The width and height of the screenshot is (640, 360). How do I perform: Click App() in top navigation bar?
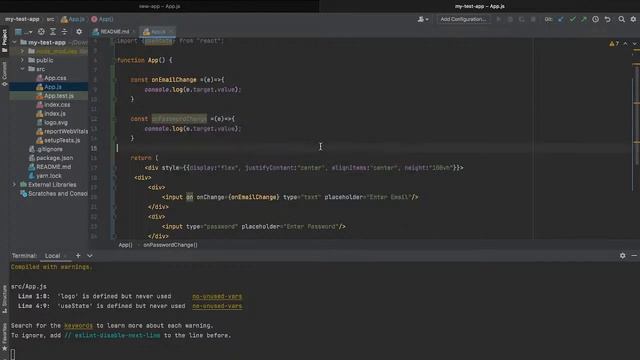(102, 19)
